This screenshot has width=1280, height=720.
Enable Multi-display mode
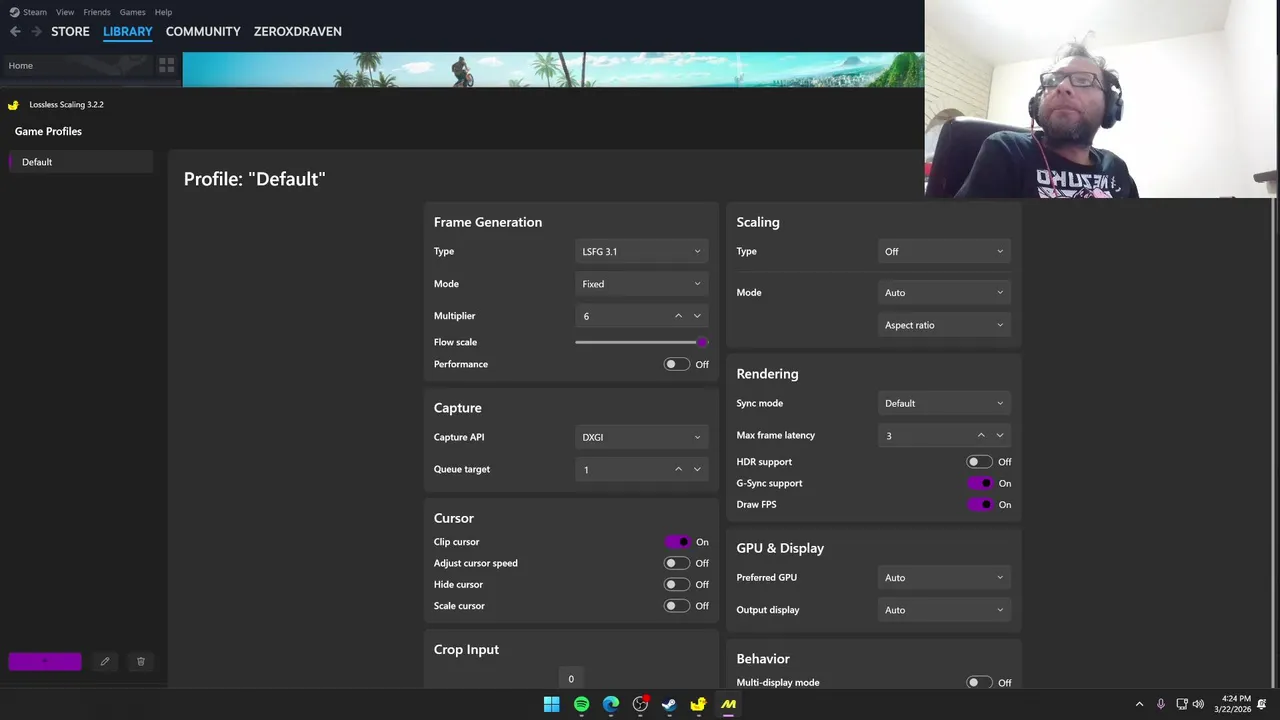click(x=980, y=682)
